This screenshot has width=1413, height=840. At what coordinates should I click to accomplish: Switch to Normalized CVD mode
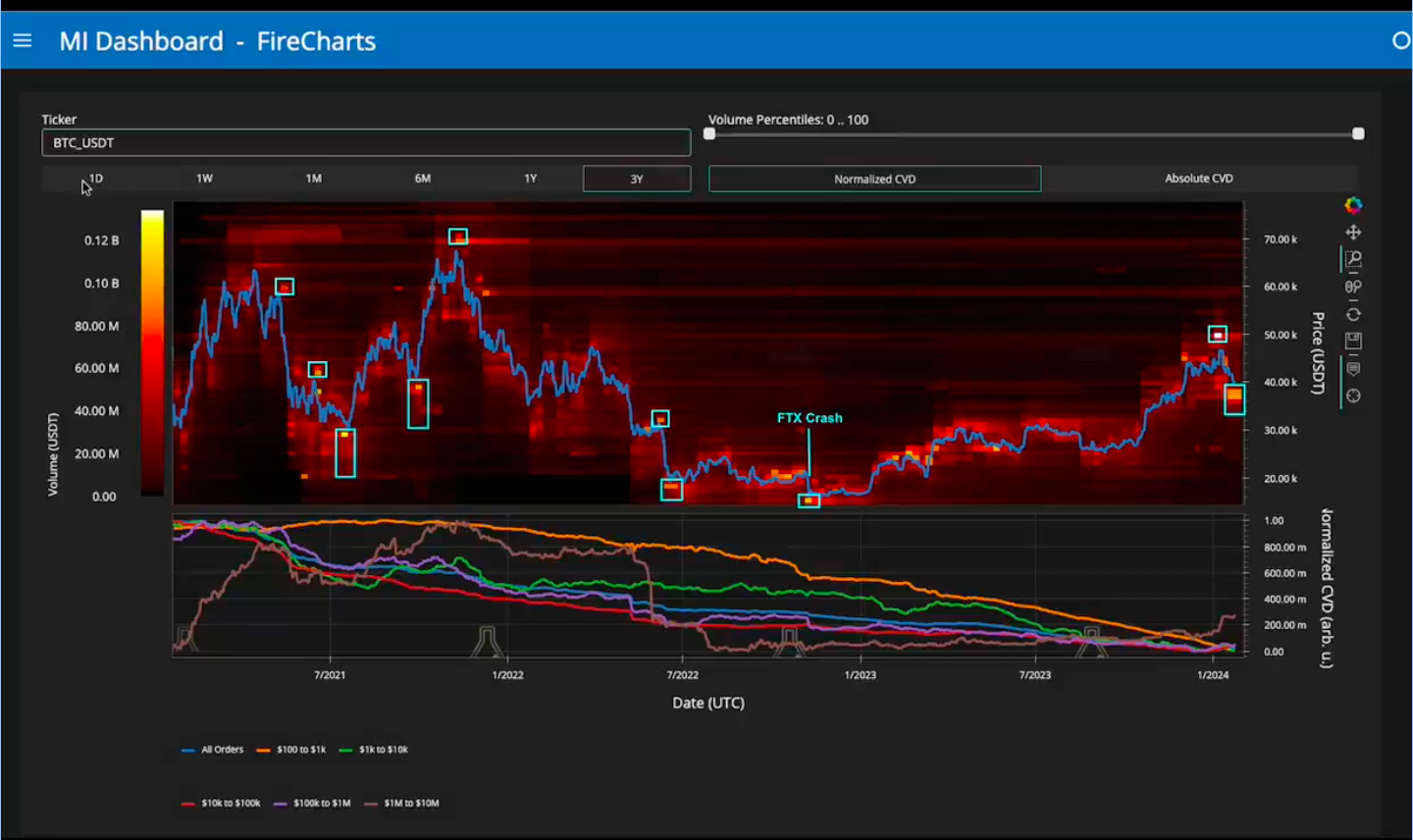[874, 179]
